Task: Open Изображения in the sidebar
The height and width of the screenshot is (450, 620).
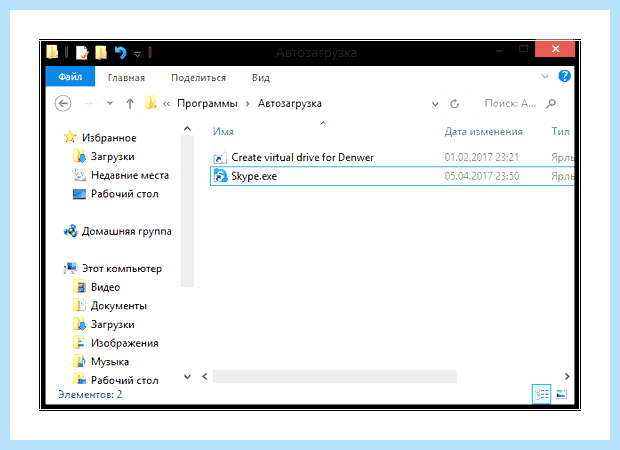Action: 125,343
